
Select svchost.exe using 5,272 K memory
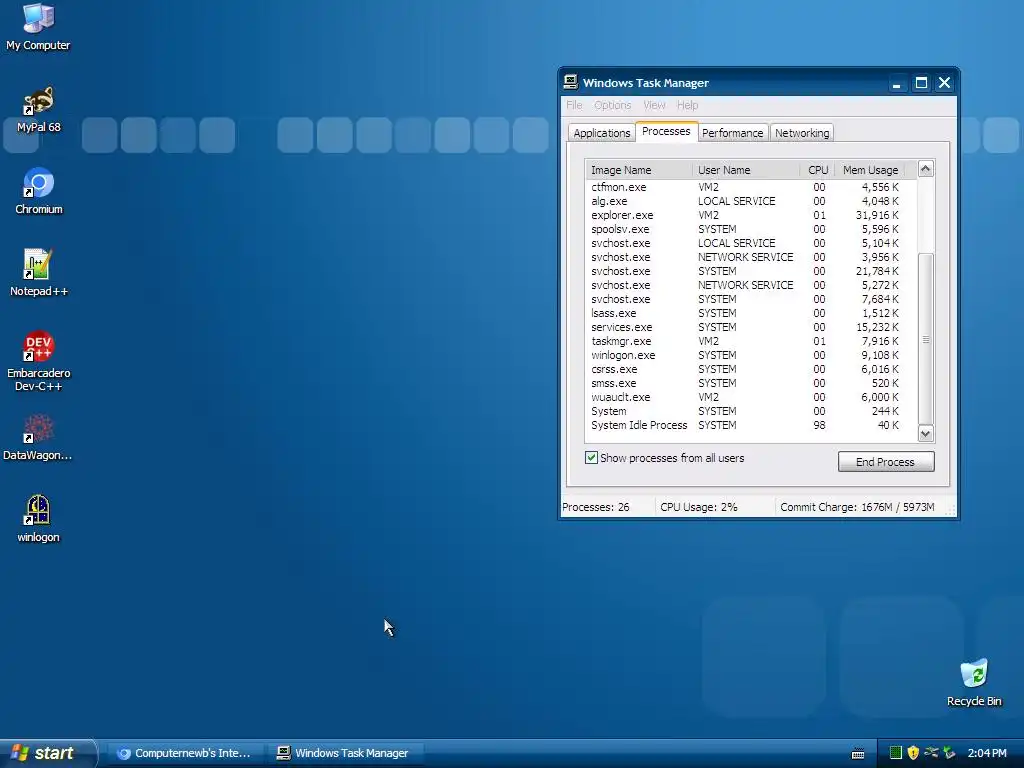point(751,285)
